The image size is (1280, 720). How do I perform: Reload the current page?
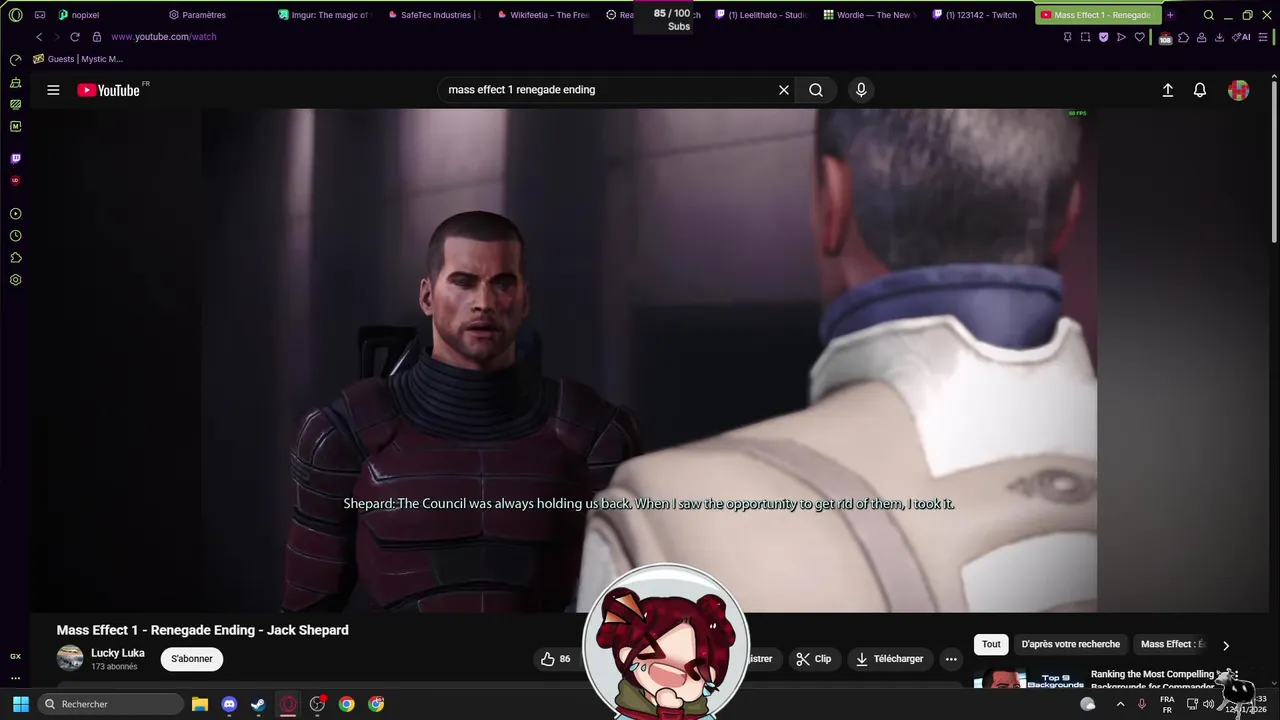74,37
